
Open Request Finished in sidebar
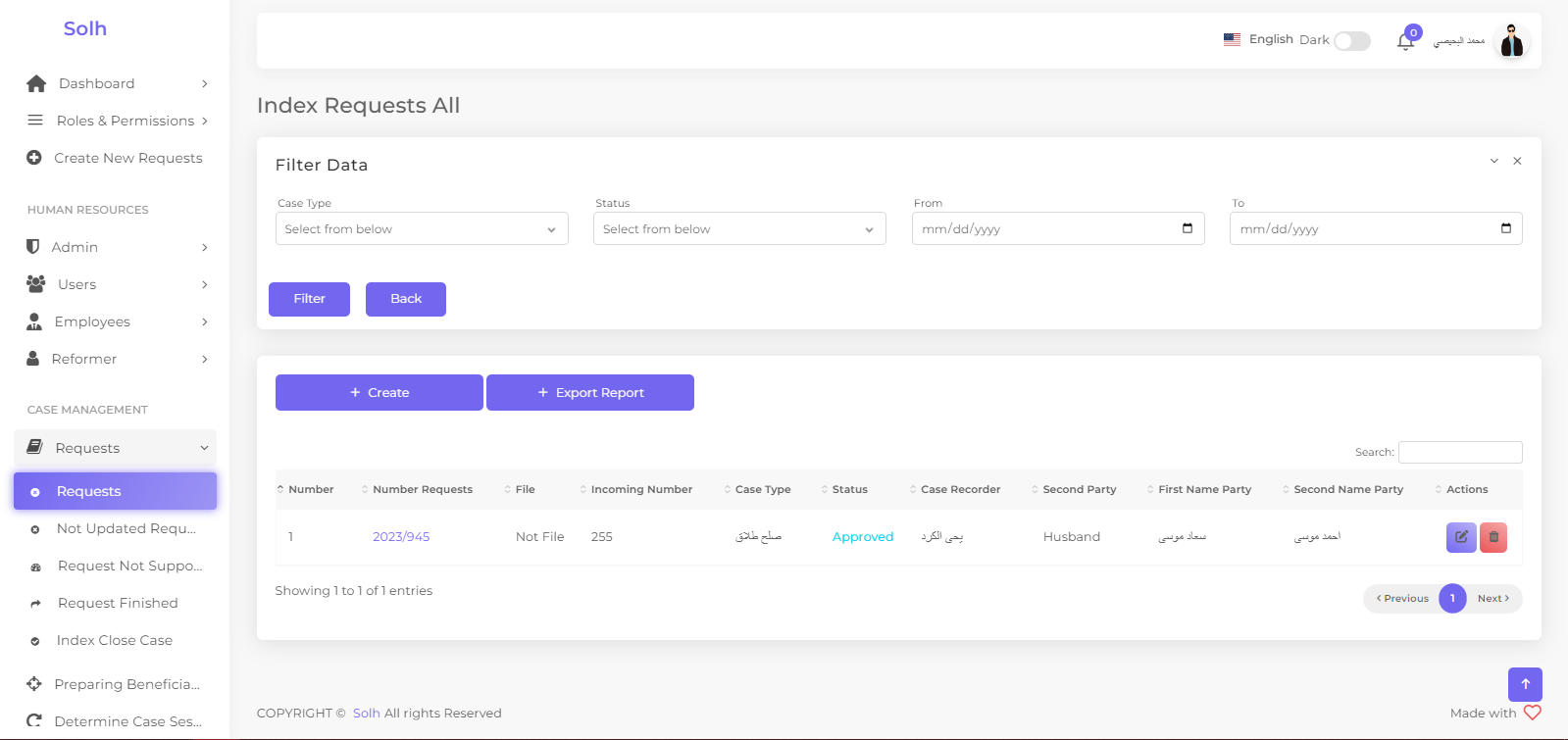coord(118,603)
